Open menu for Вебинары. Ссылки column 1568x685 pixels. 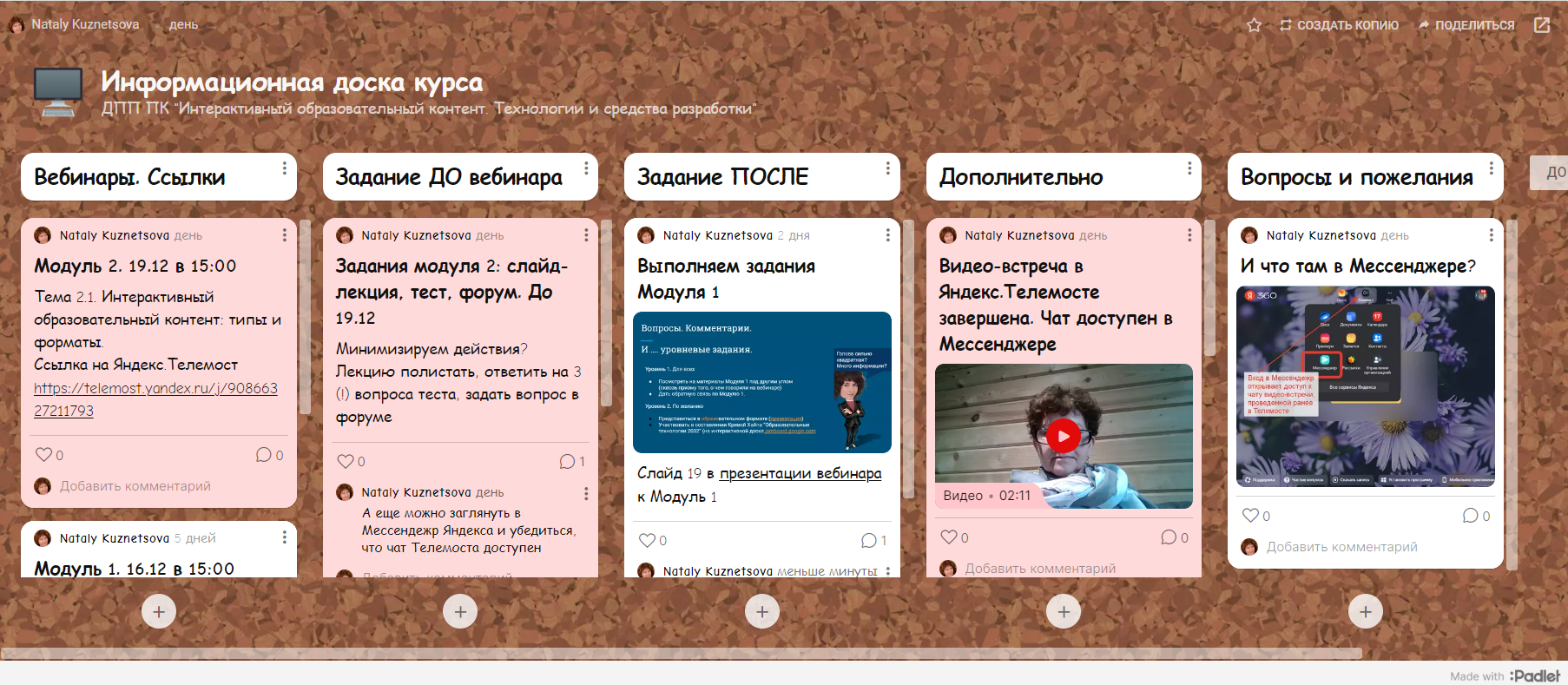pyautogui.click(x=284, y=168)
